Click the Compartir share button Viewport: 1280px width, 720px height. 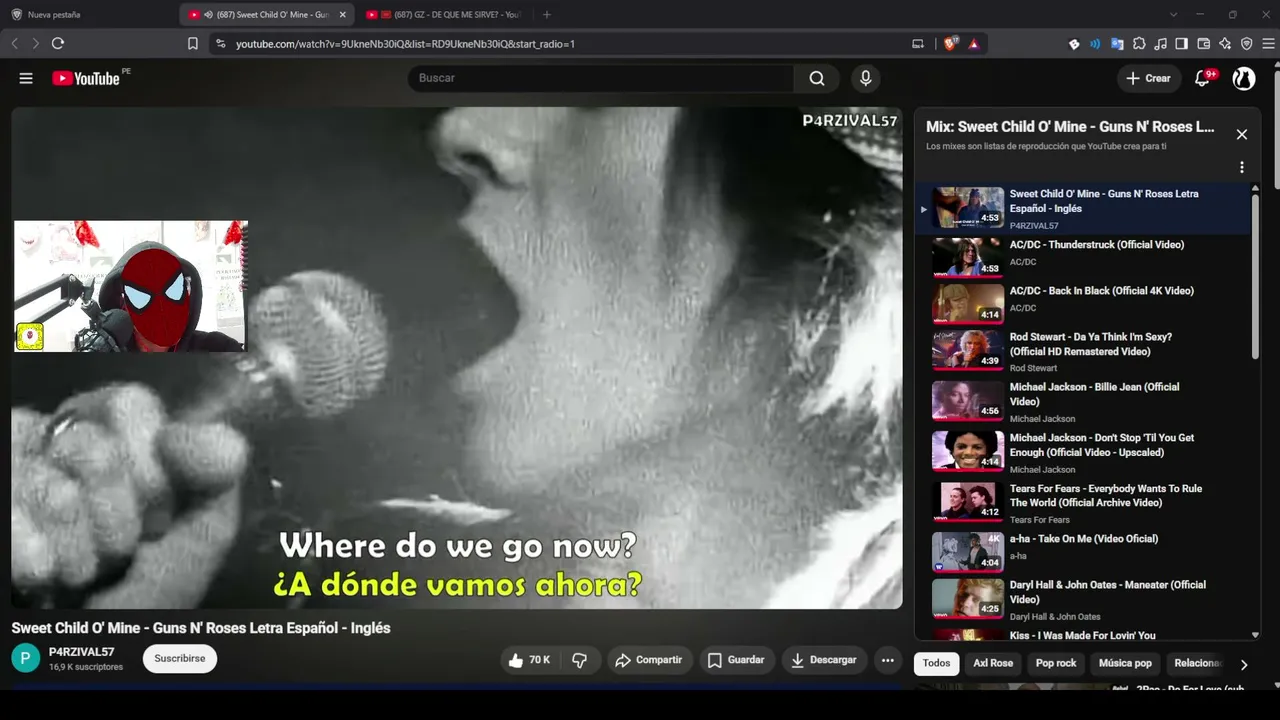(649, 660)
